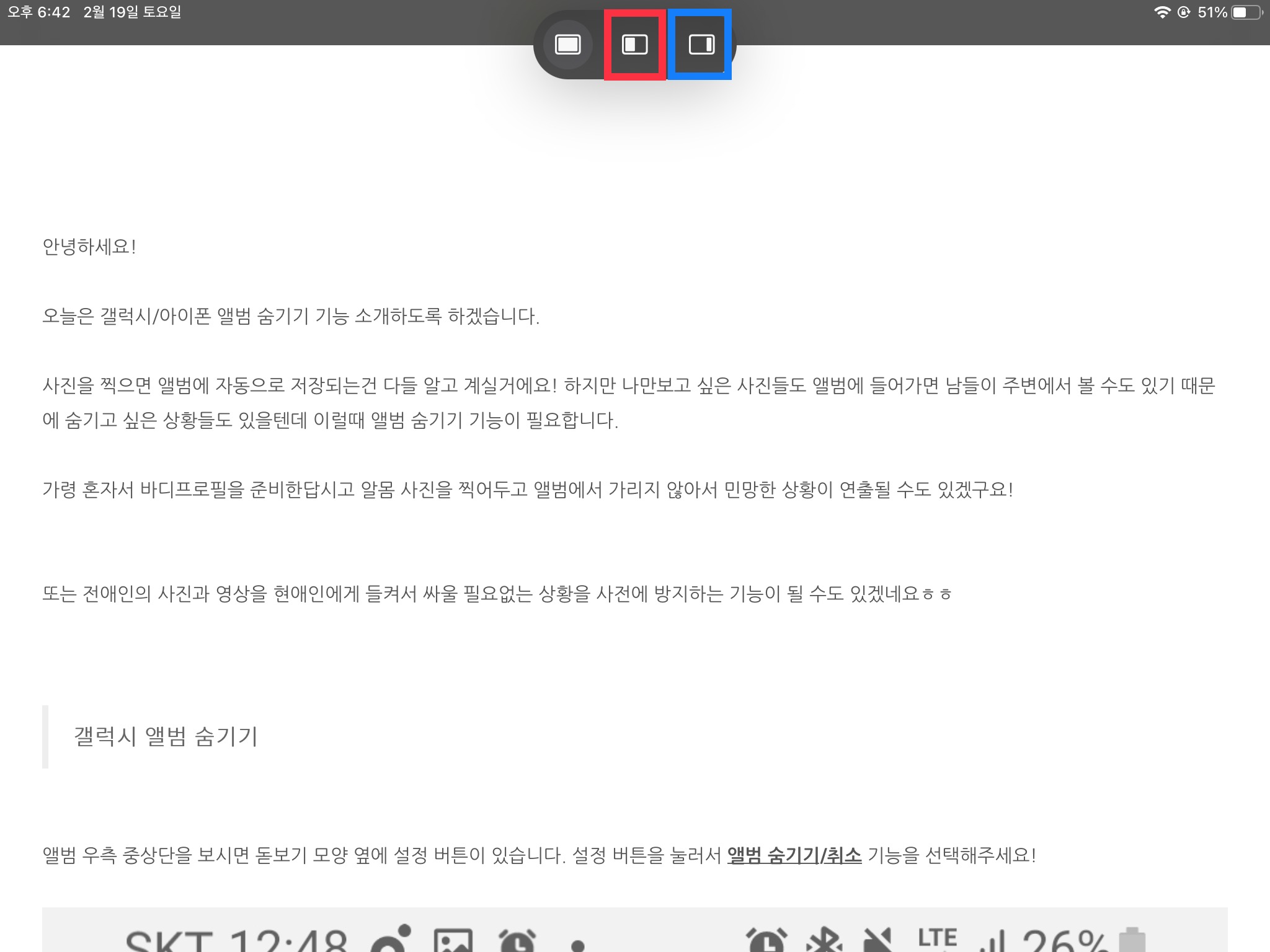Tap the muted sound icon in embedded screenshot
The image size is (1270, 952).
877,941
